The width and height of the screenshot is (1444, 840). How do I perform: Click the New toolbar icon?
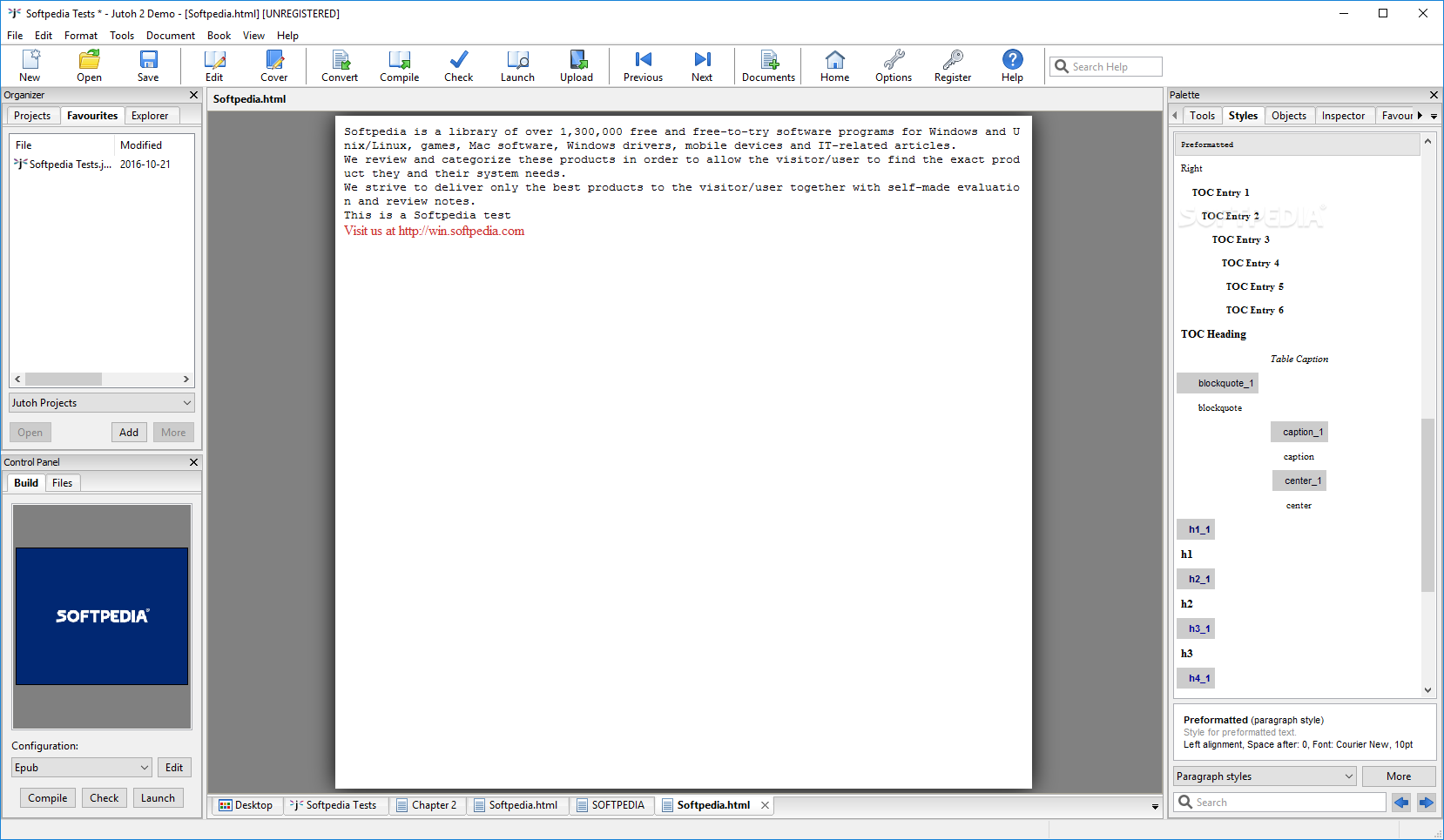coord(30,66)
